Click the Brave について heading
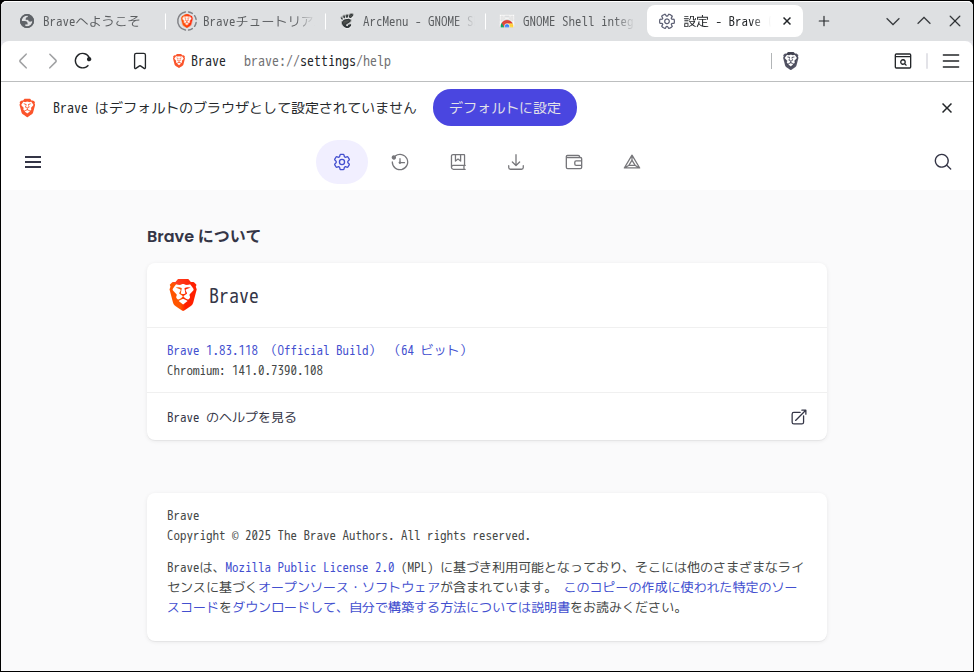This screenshot has width=974, height=672. point(203,236)
